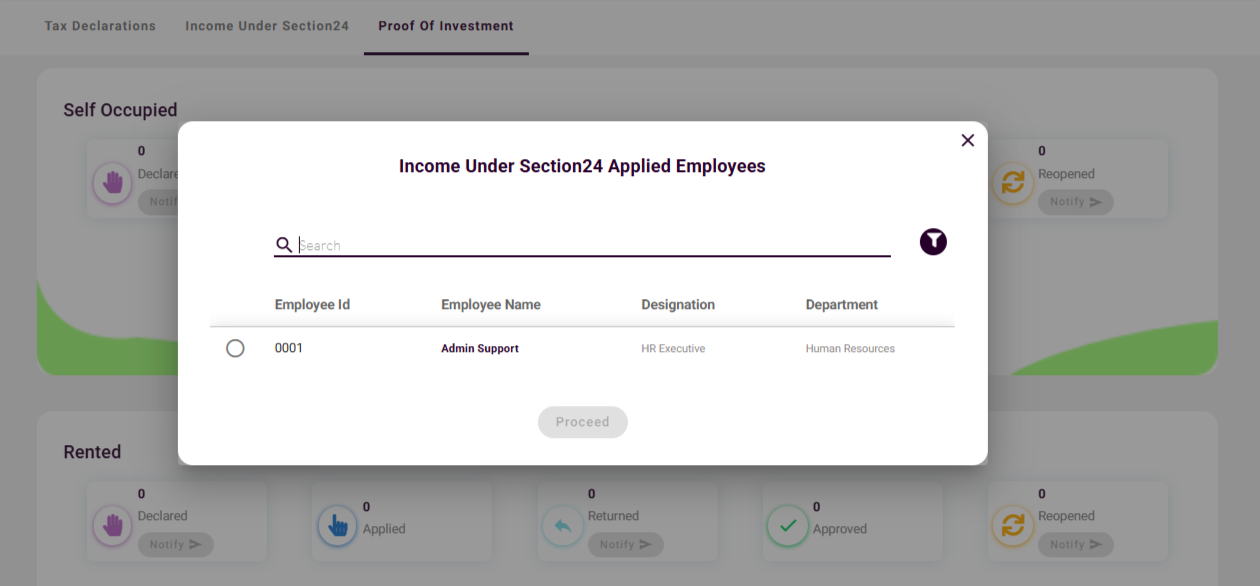Close the Applied Employees dialog
Viewport: 1260px width, 586px height.
pos(967,141)
